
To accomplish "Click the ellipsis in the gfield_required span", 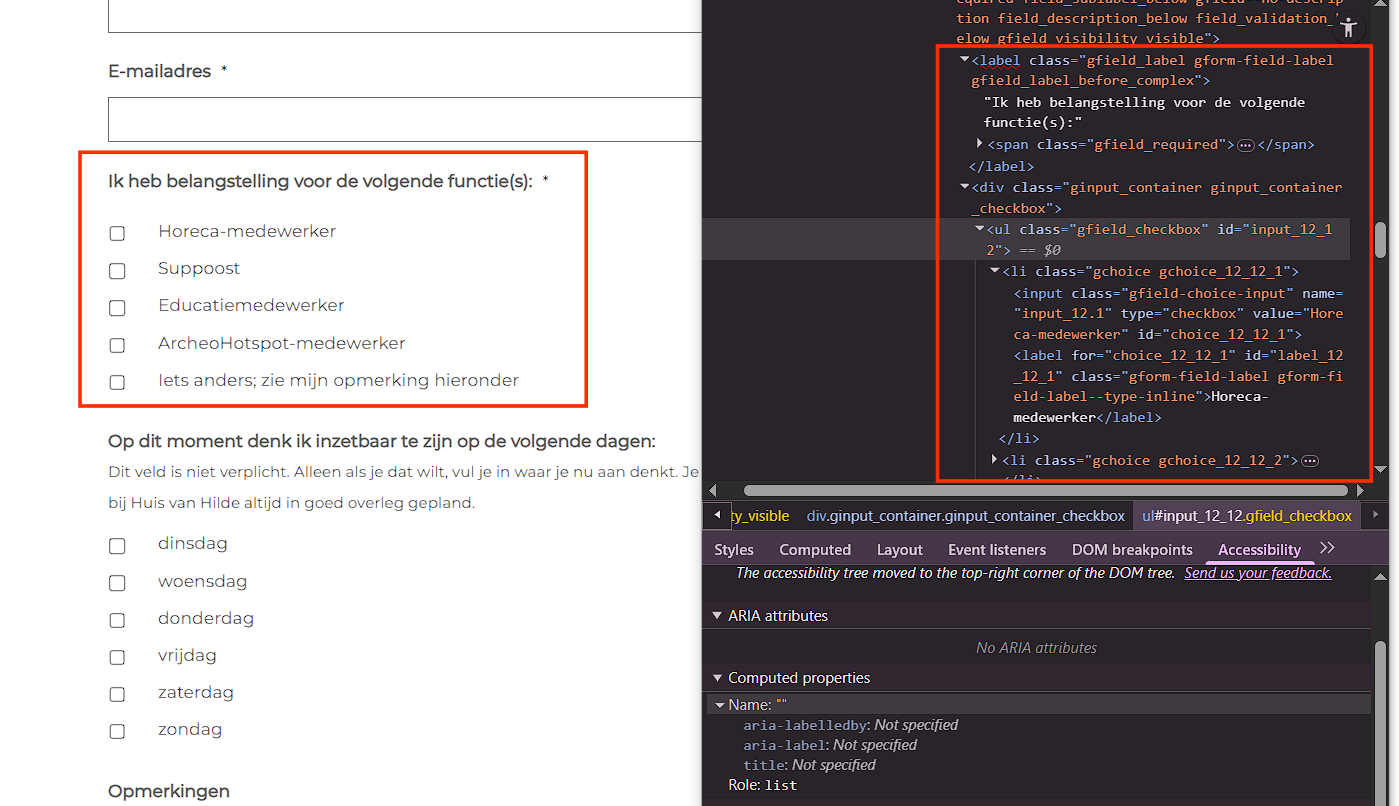I will click(x=1245, y=145).
